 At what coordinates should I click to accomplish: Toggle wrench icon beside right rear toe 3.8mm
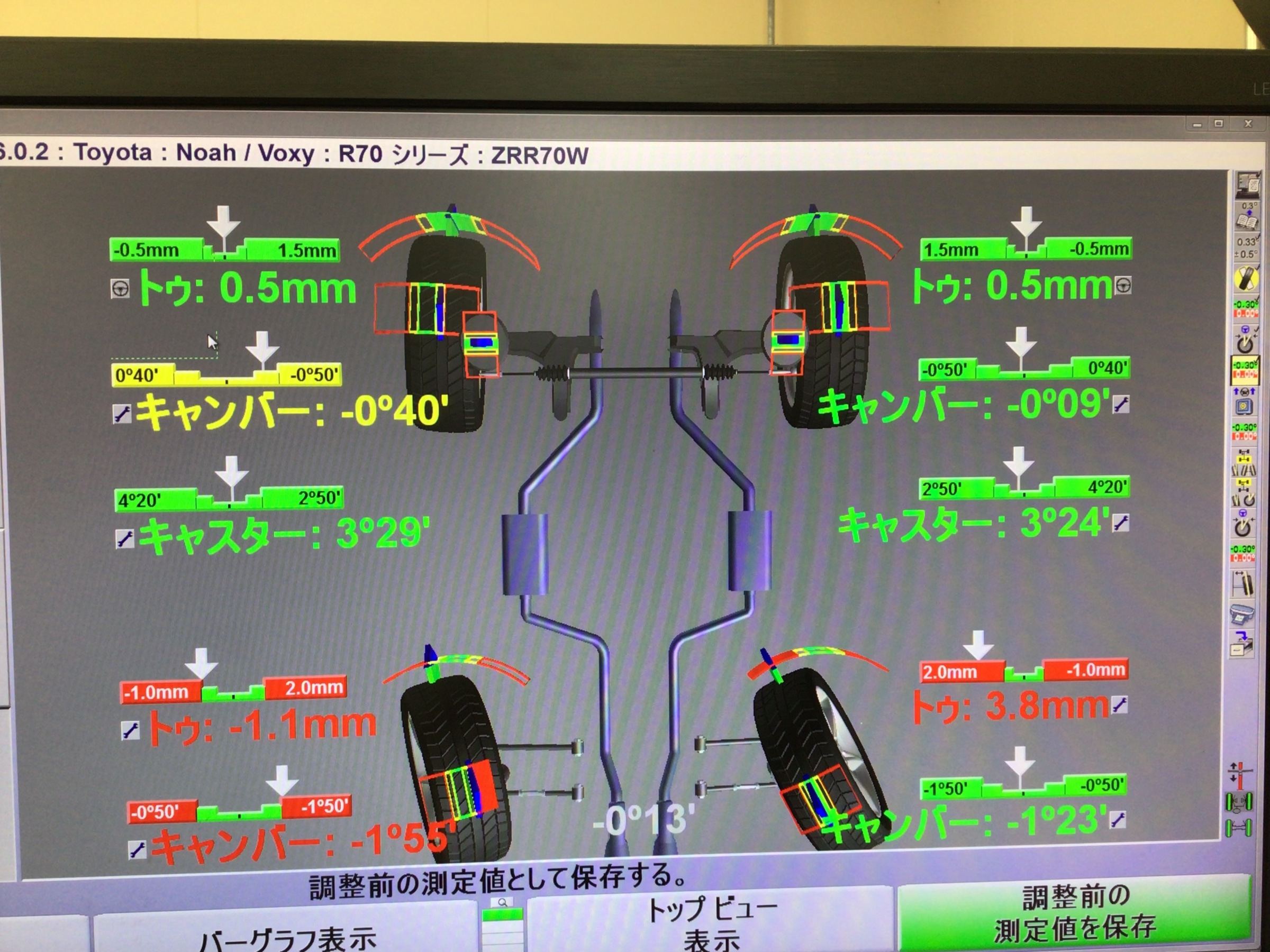pos(1120,705)
